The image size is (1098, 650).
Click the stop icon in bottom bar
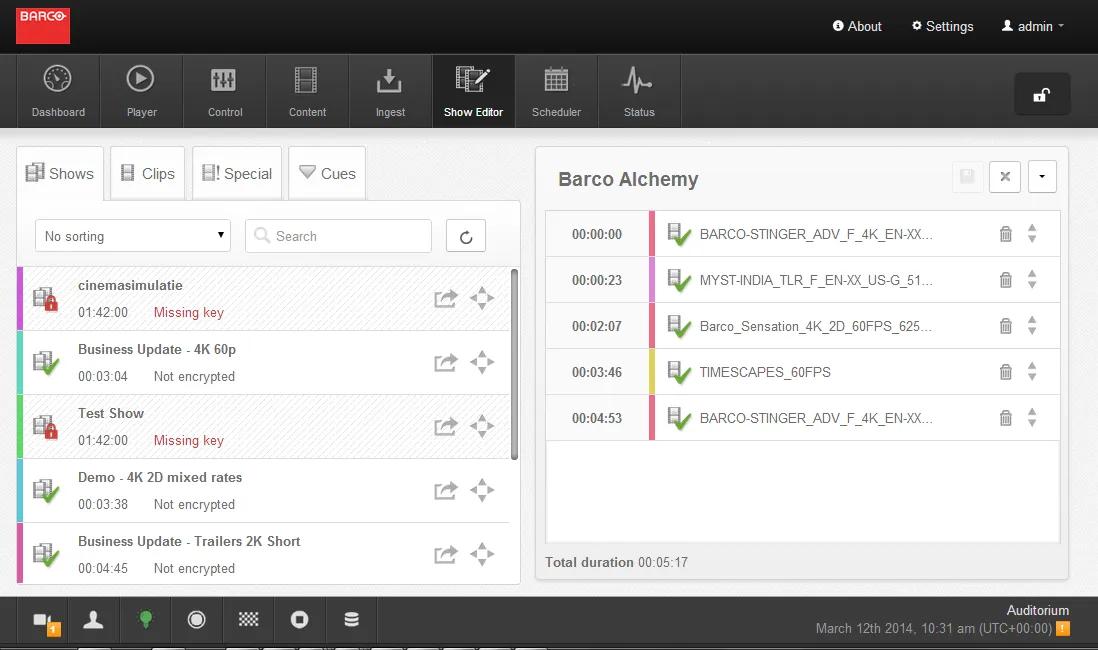coord(299,620)
